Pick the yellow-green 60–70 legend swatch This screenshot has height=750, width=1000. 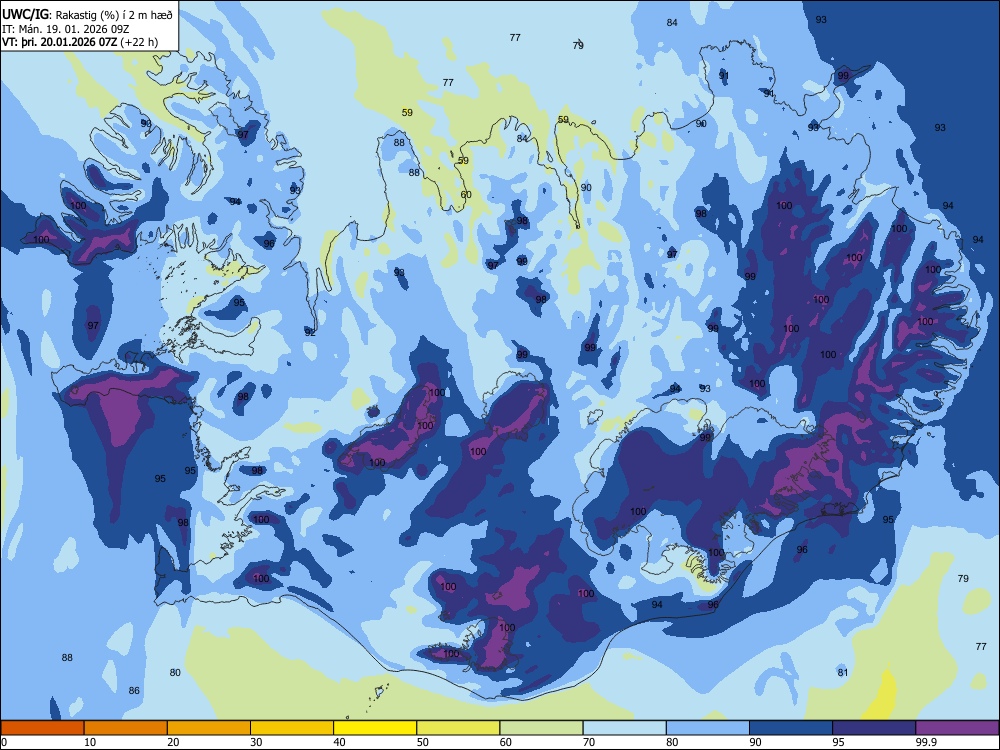click(x=541, y=728)
